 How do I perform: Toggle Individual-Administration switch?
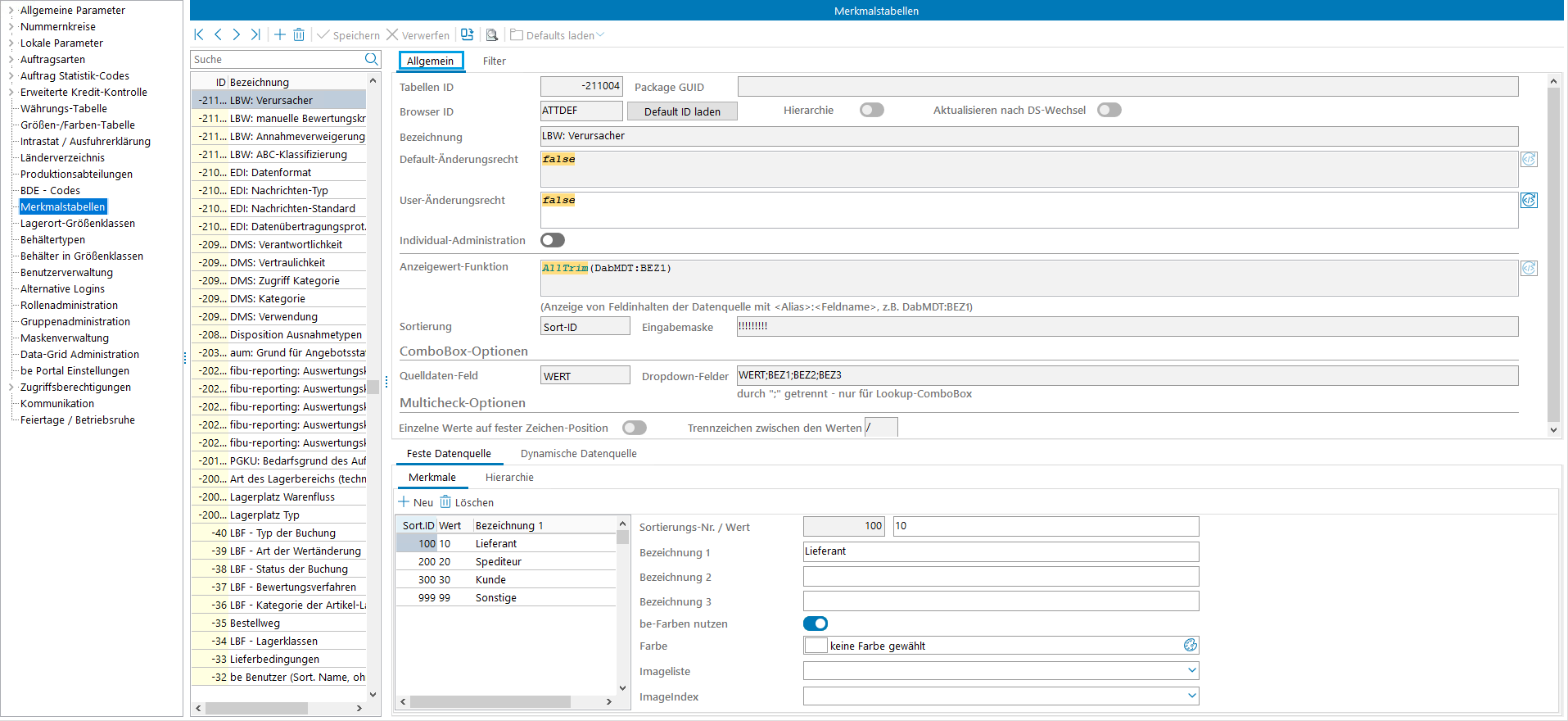tap(553, 240)
